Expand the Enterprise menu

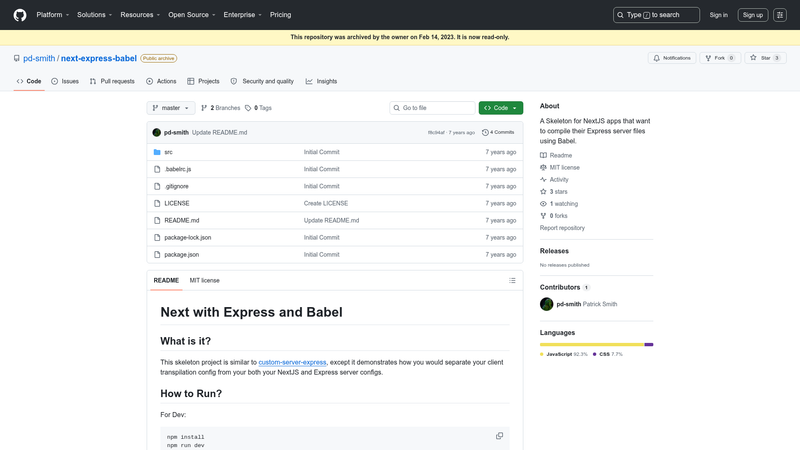tap(242, 15)
